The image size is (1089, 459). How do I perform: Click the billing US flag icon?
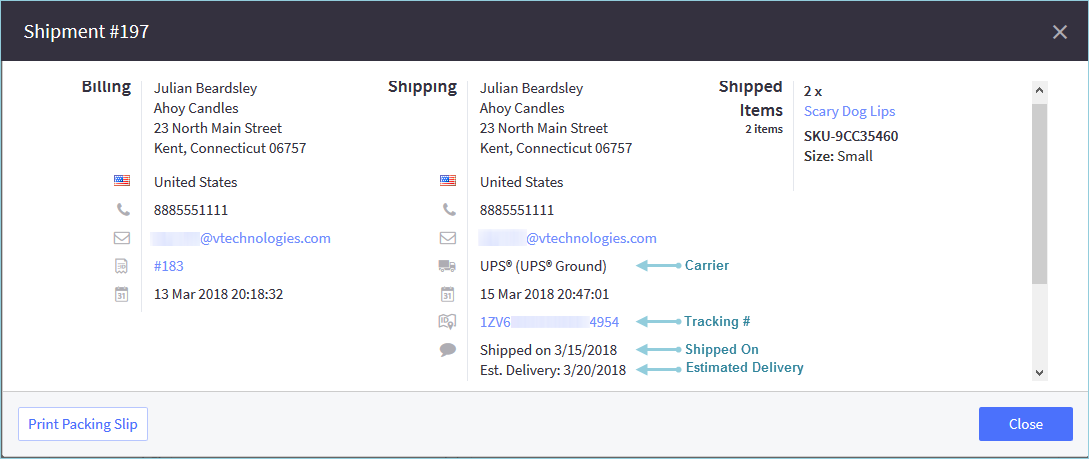[x=122, y=181]
